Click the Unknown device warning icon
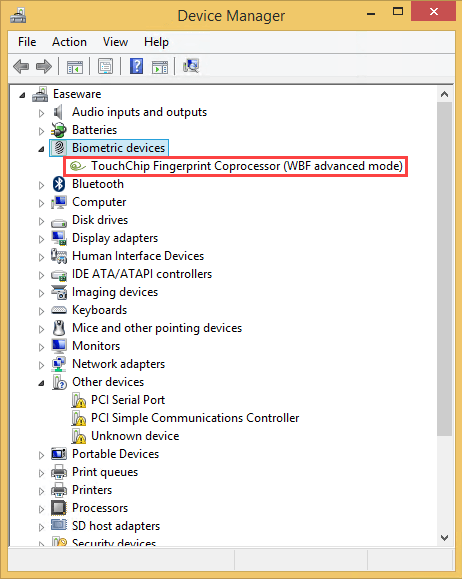This screenshot has width=462, height=579. [x=79, y=436]
